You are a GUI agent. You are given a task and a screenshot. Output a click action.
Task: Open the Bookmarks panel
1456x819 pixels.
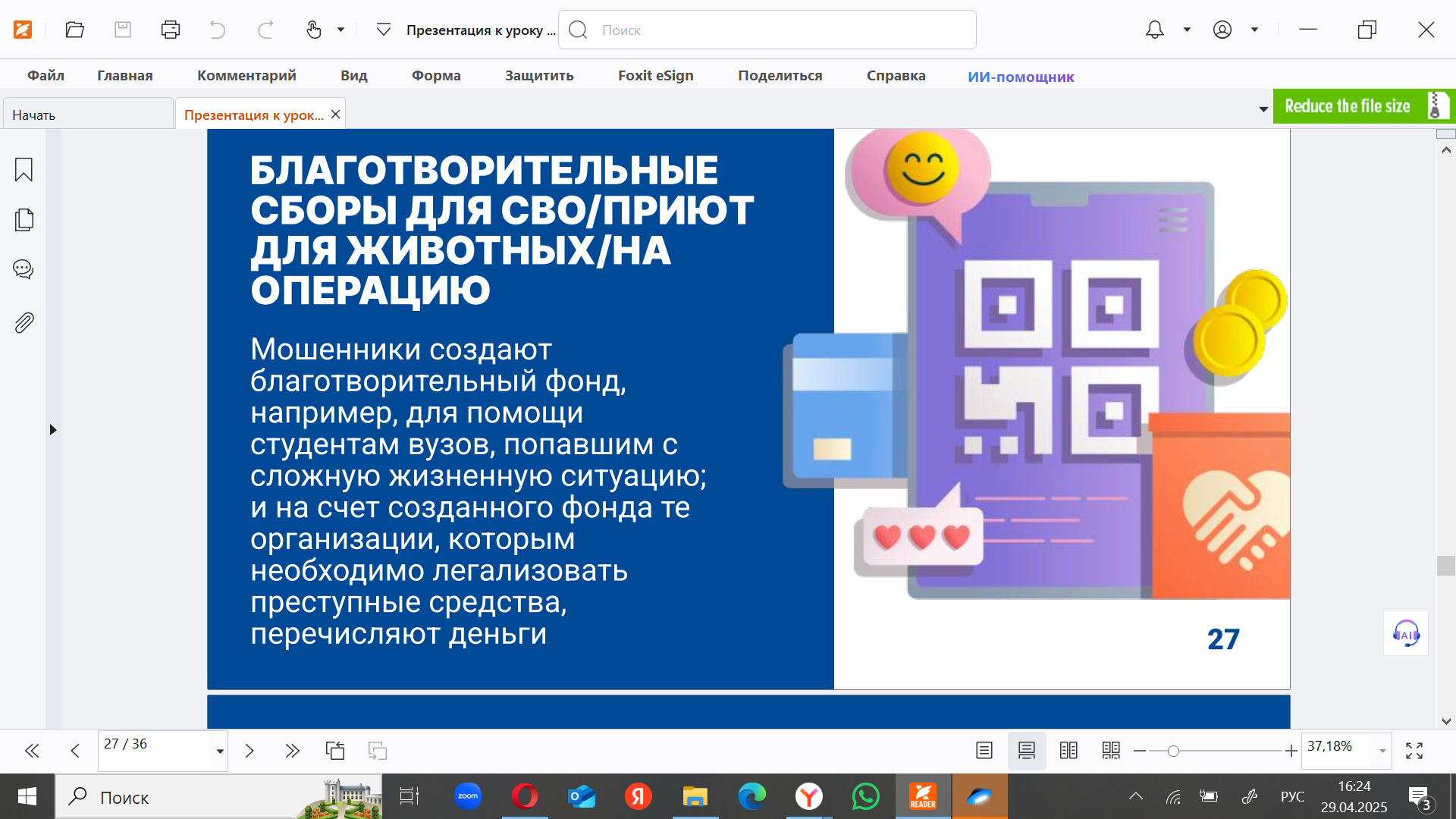click(x=24, y=170)
